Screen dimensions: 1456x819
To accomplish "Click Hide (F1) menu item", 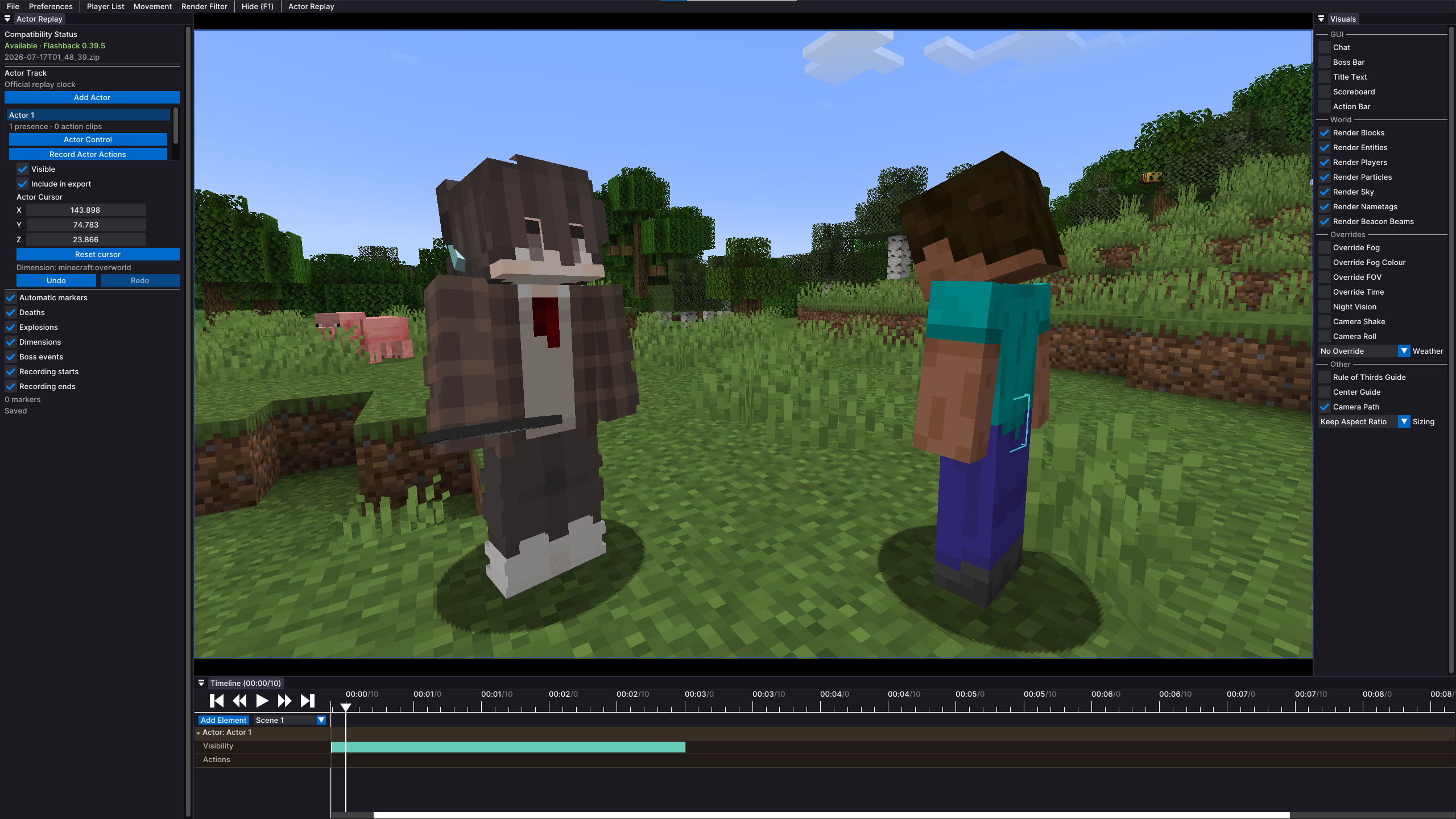I will tap(257, 6).
